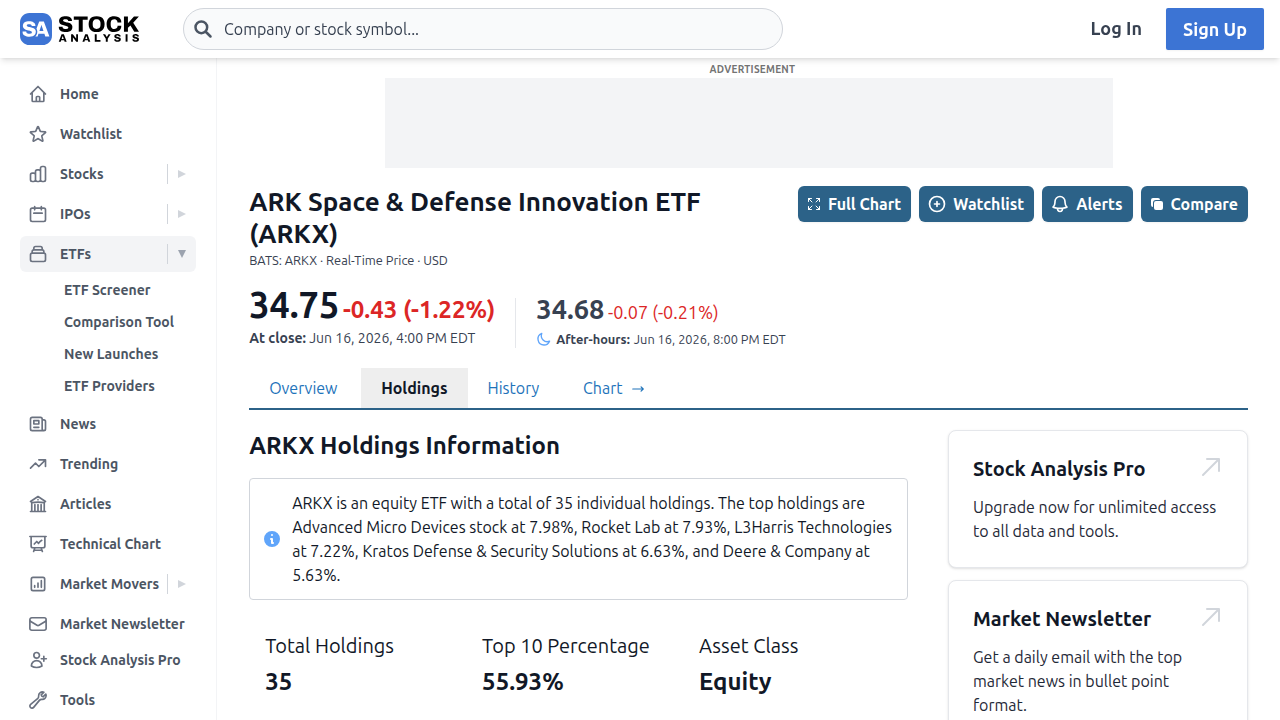Click the Stocks bar chart icon

(x=38, y=174)
